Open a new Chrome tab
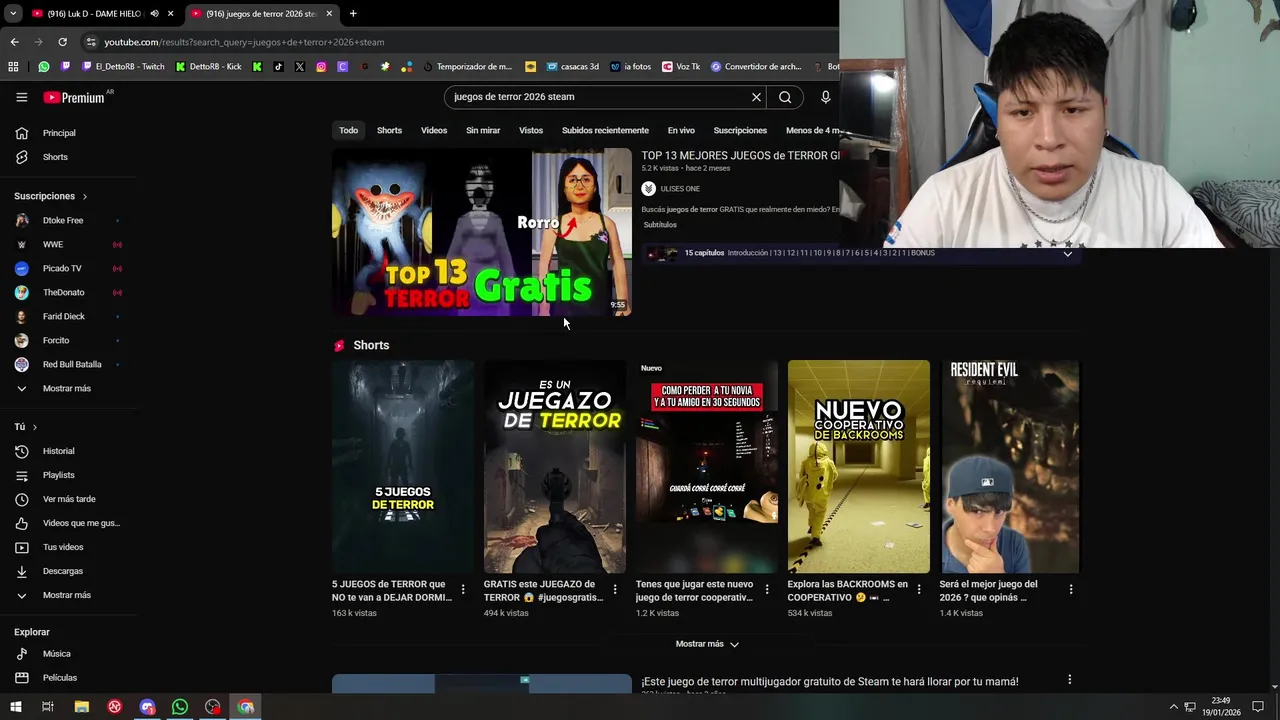The image size is (1280, 720). click(353, 14)
